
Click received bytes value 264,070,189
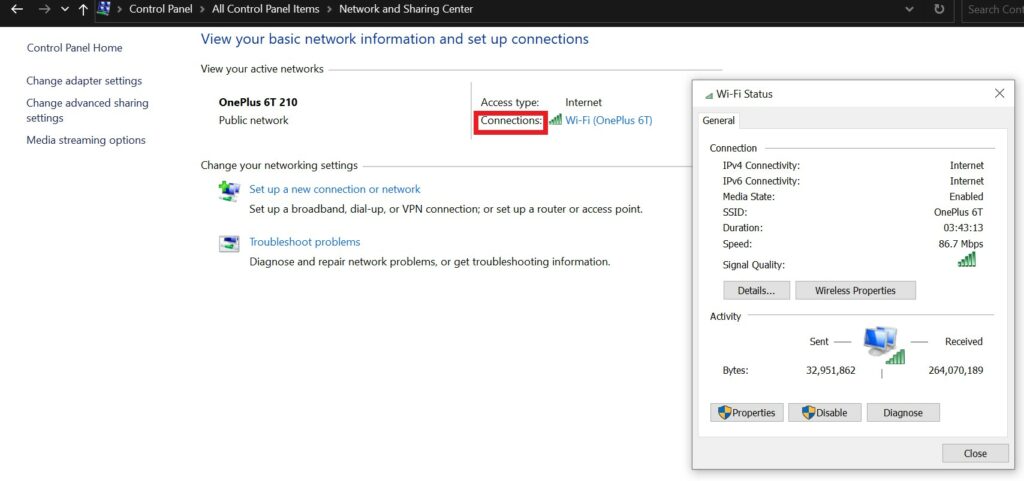point(955,370)
